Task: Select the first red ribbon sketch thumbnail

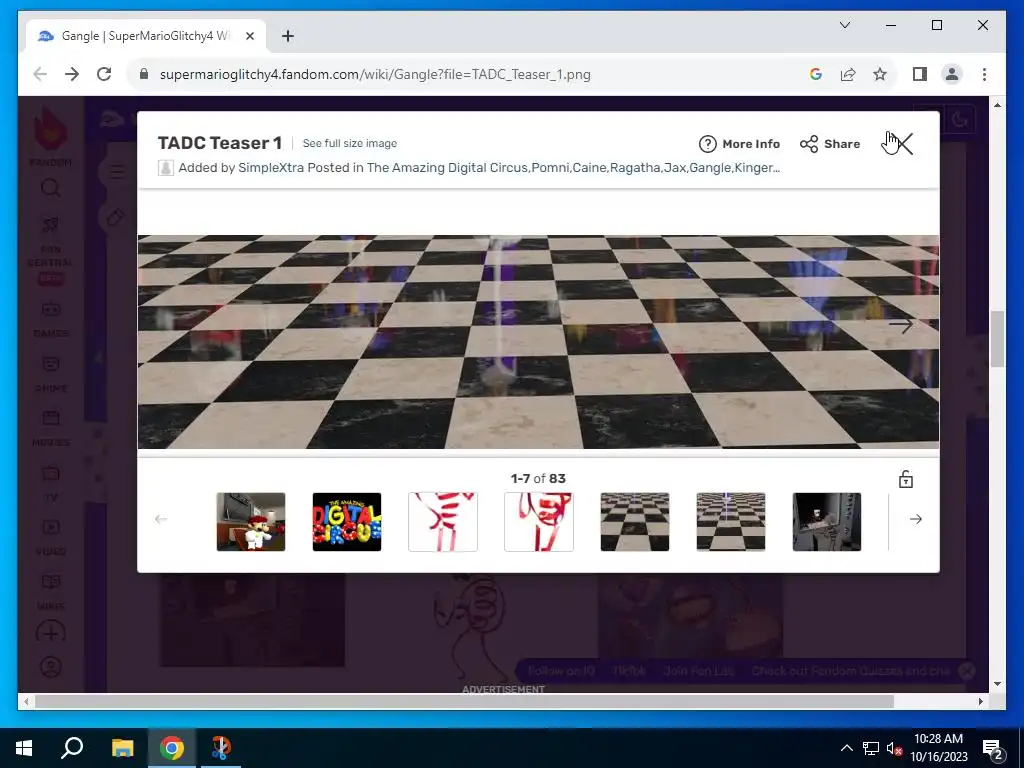Action: pos(443,522)
